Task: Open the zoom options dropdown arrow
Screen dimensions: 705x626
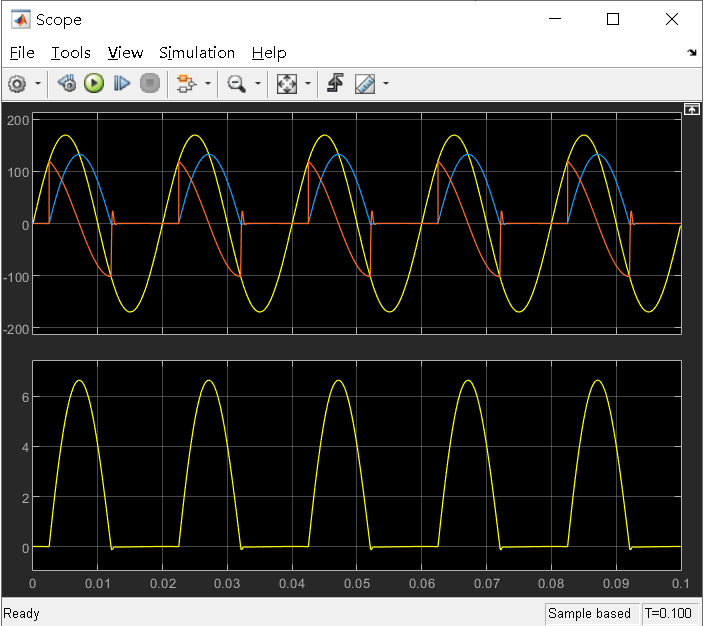Action: [258, 84]
